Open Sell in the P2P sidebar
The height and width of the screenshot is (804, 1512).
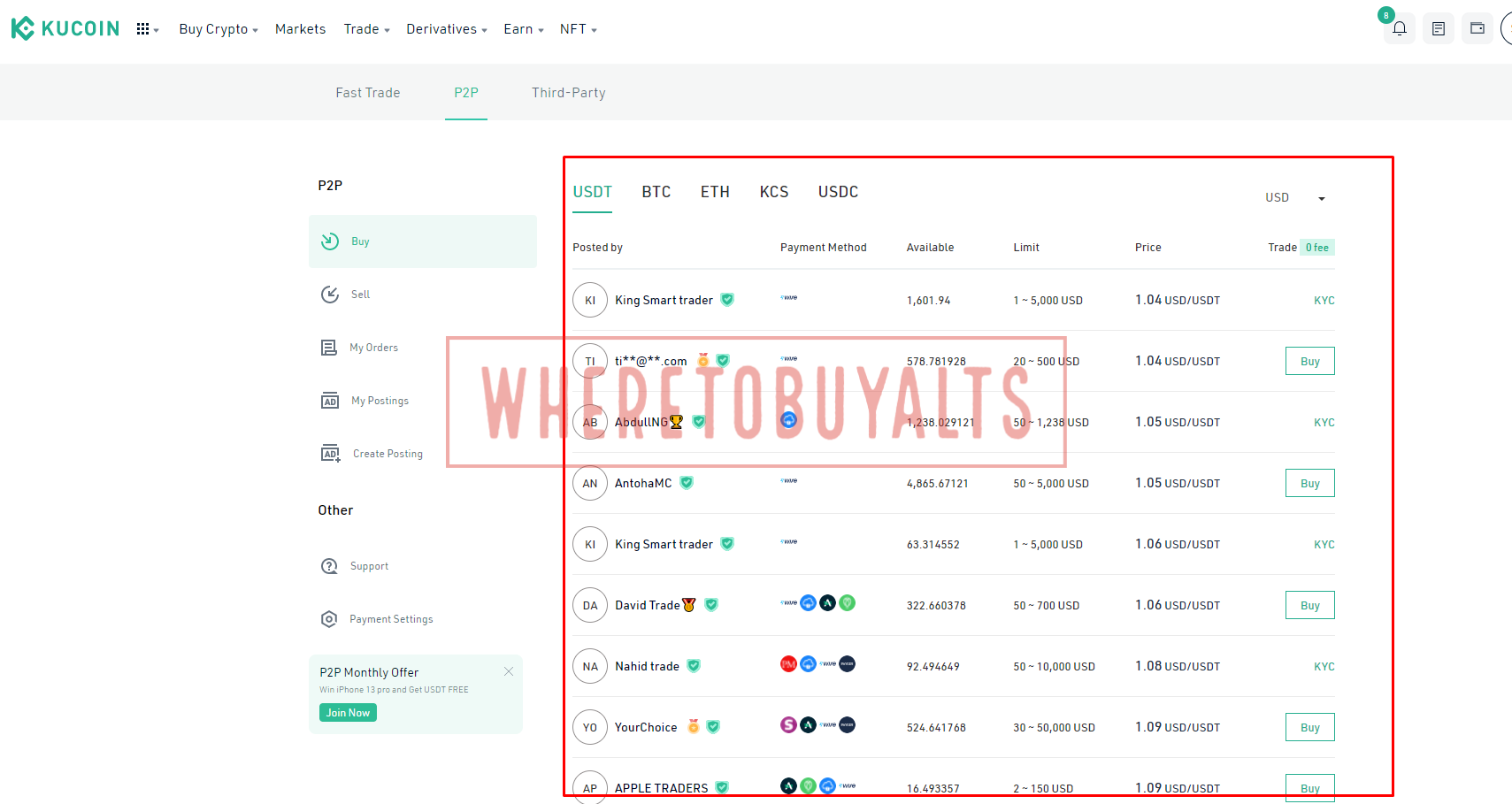423,295
